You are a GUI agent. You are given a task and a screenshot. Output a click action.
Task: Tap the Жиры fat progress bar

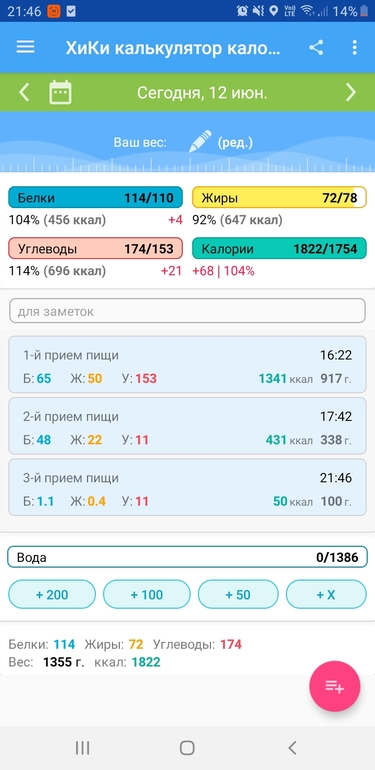point(279,197)
